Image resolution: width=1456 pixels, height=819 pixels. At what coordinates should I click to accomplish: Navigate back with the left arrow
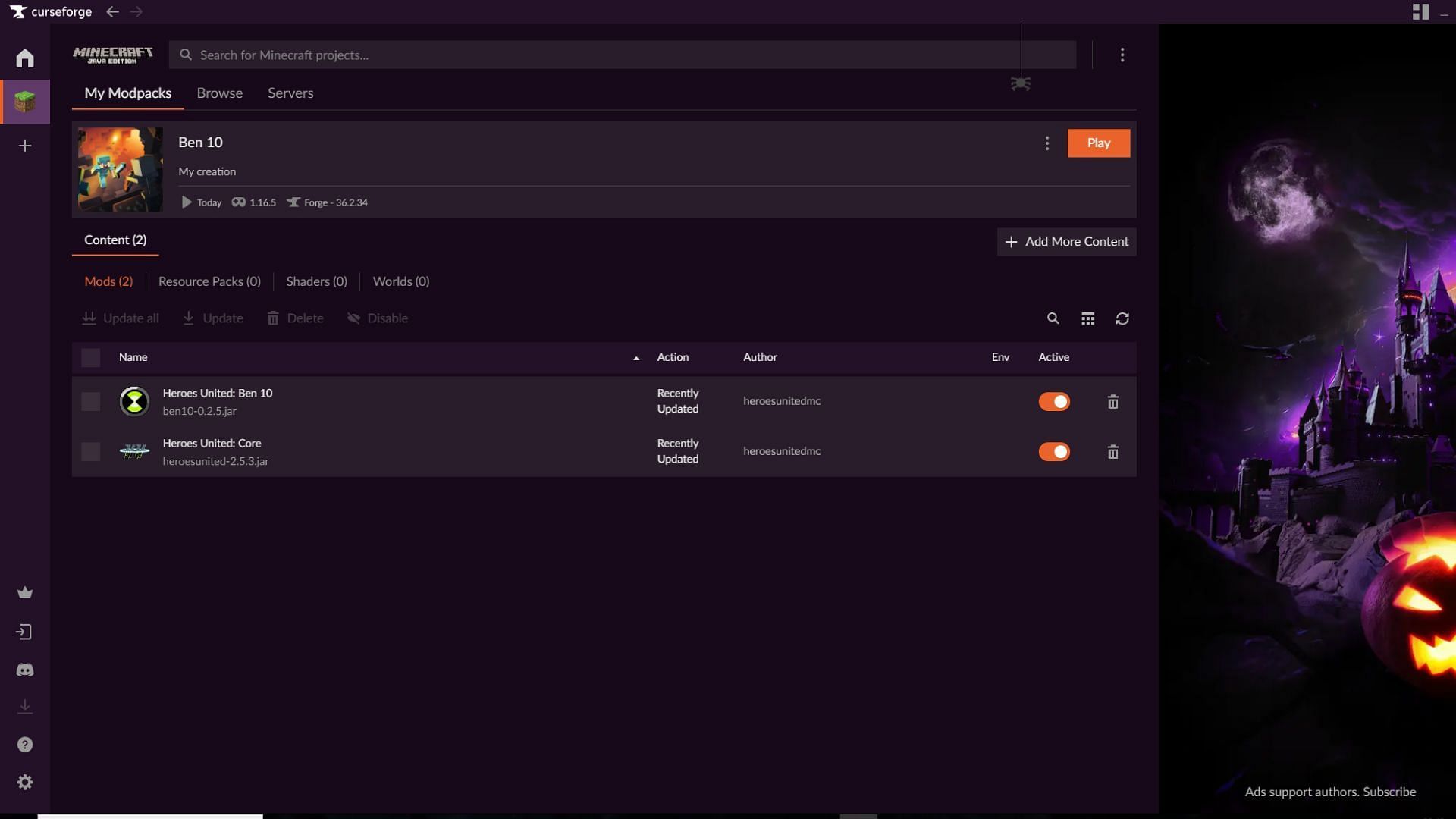pos(112,11)
